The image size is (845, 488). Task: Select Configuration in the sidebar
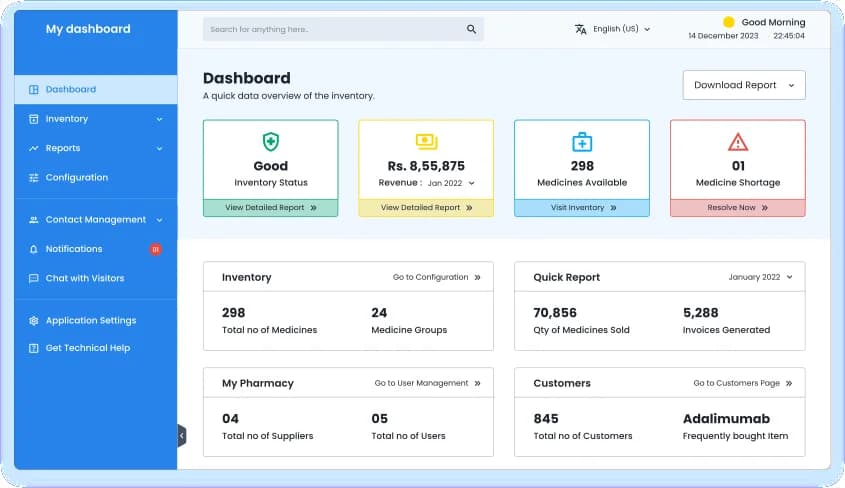76,177
